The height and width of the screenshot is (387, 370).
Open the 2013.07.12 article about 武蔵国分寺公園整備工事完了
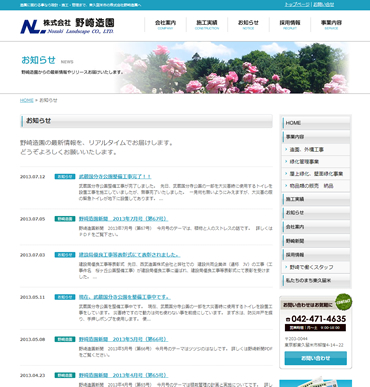point(115,176)
